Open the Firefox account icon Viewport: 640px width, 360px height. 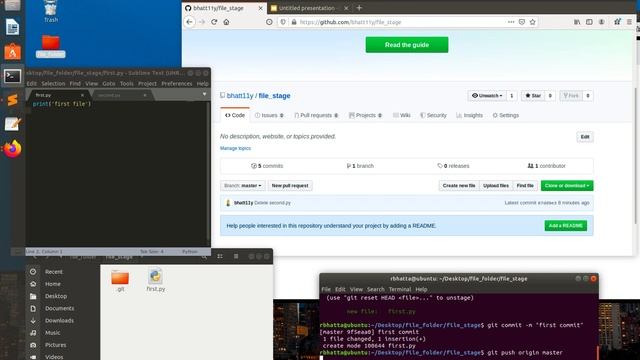602,22
